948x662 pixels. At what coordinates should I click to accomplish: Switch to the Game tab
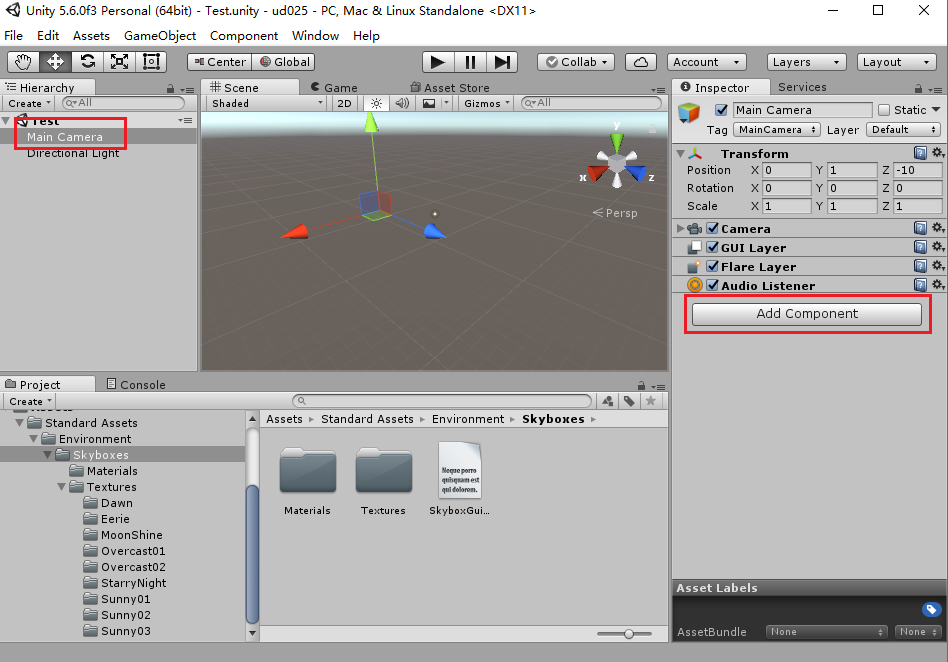[334, 88]
